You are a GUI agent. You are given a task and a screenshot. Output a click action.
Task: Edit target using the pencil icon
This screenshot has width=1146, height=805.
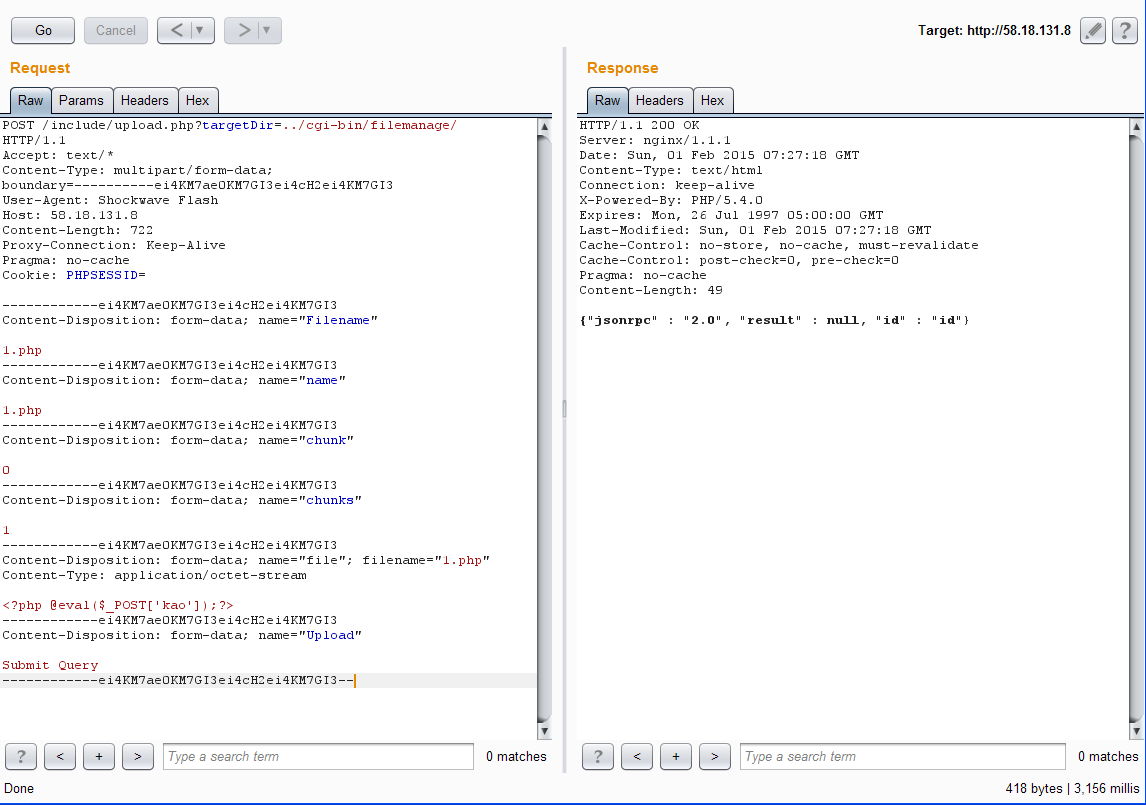click(1093, 31)
